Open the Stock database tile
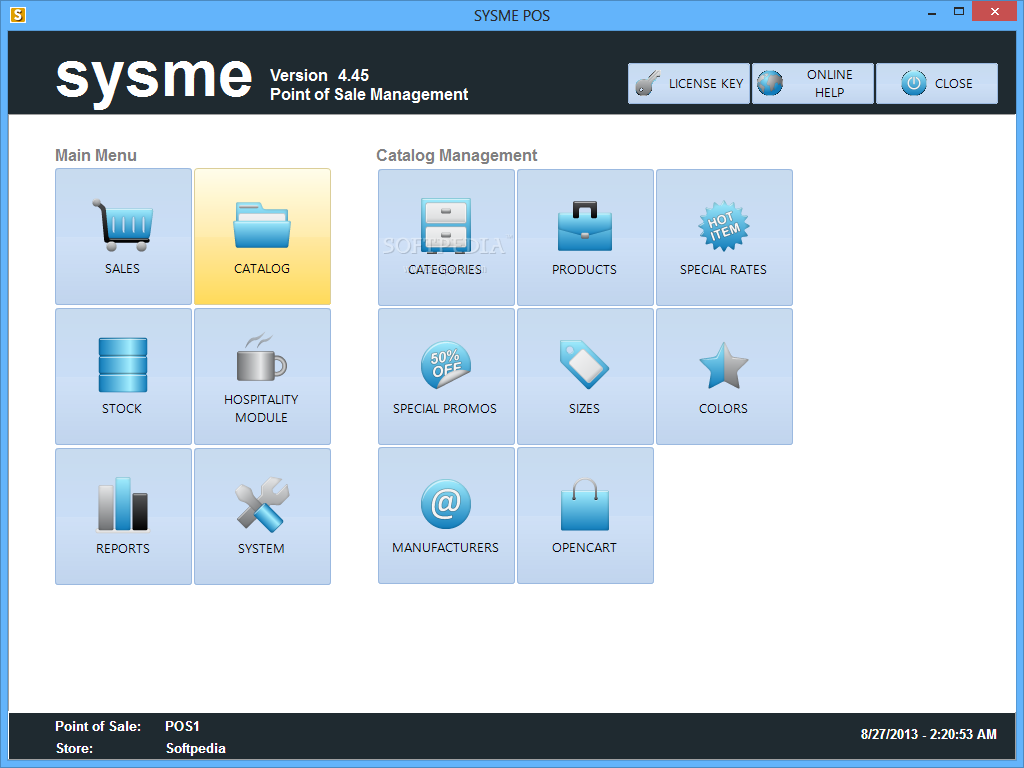 (x=123, y=376)
